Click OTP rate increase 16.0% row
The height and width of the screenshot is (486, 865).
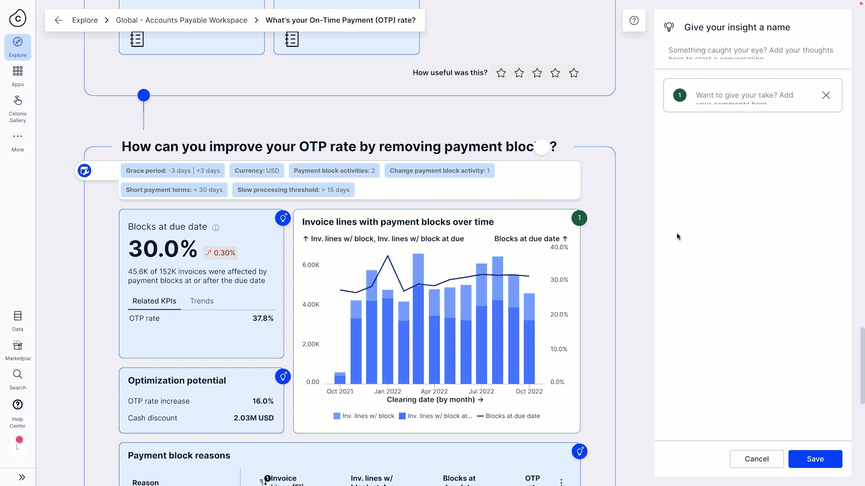coord(201,401)
